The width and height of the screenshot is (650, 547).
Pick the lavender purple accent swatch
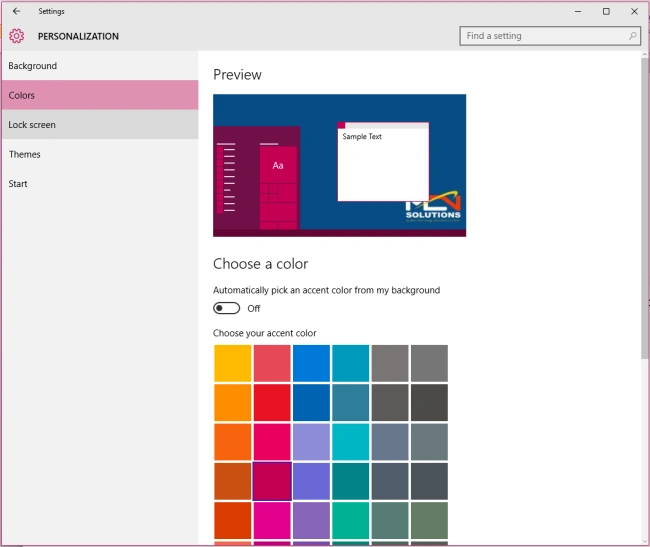tap(311, 442)
